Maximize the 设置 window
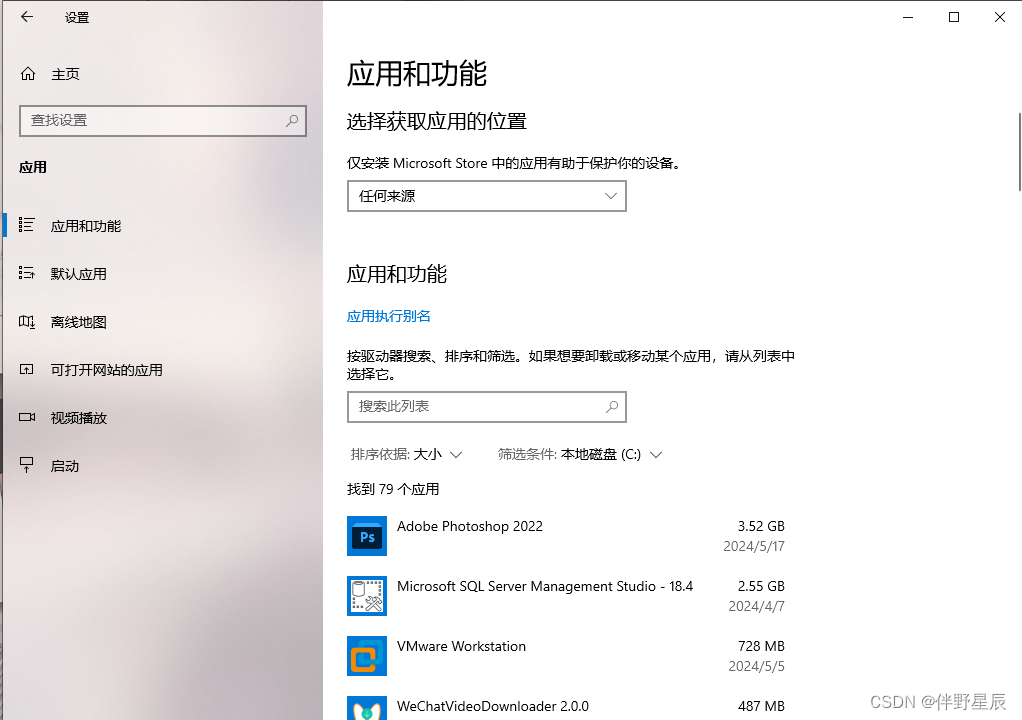 [x=954, y=17]
